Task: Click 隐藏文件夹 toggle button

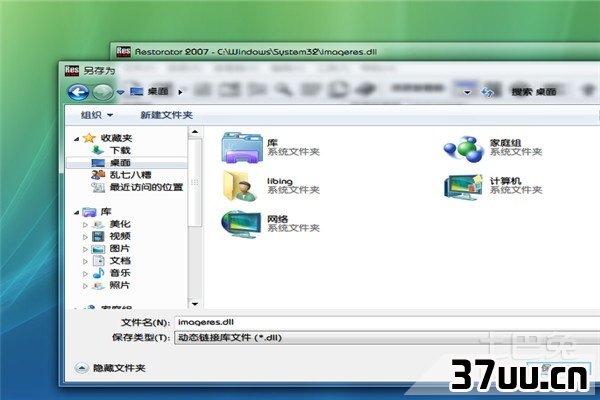Action: point(110,368)
